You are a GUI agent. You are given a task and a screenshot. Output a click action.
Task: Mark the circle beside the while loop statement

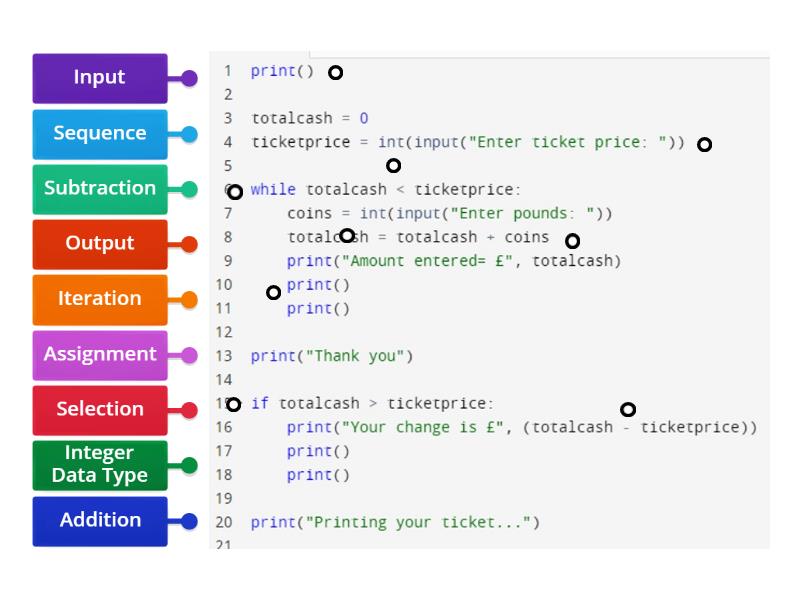234,189
